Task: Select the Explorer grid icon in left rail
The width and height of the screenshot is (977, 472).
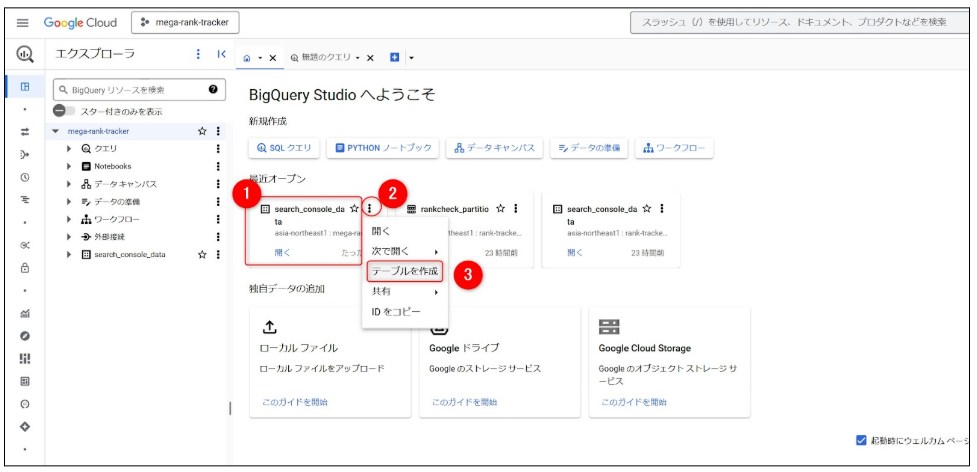Action: point(25,87)
